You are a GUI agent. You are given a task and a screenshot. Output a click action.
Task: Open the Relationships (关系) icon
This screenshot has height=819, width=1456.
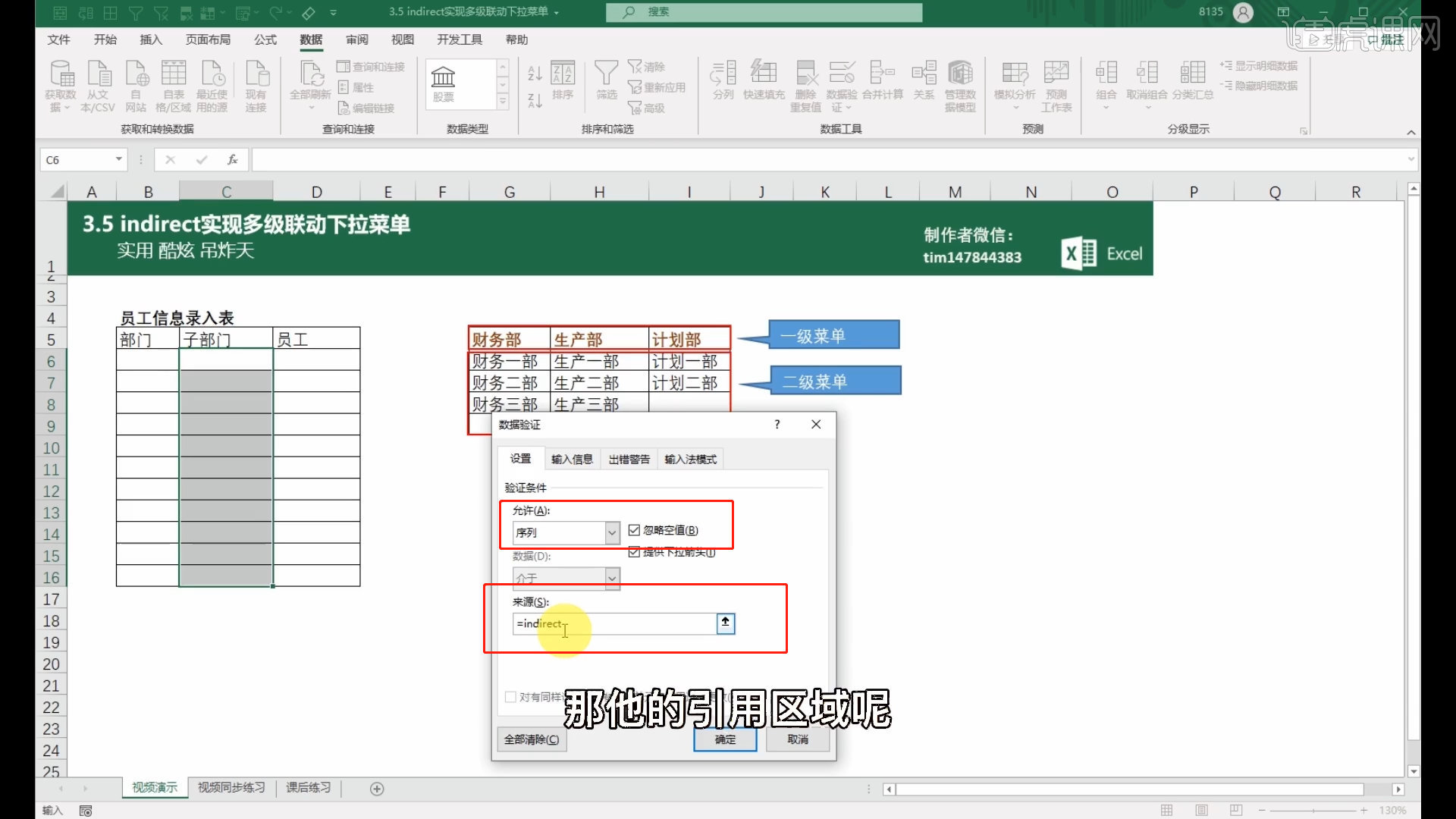click(924, 80)
